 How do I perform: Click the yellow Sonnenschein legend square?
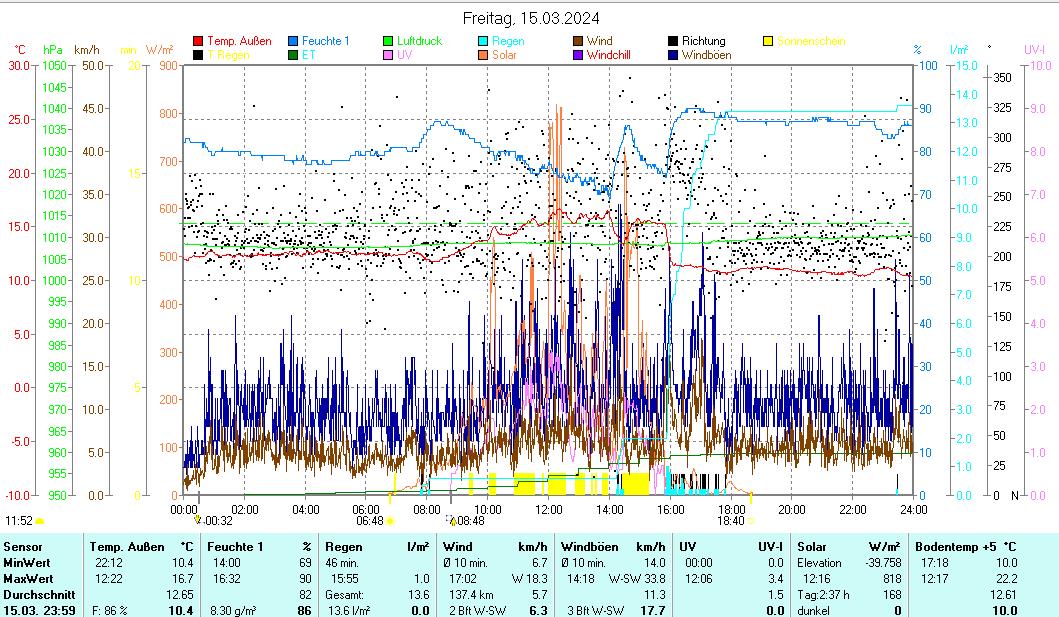pyautogui.click(x=768, y=41)
